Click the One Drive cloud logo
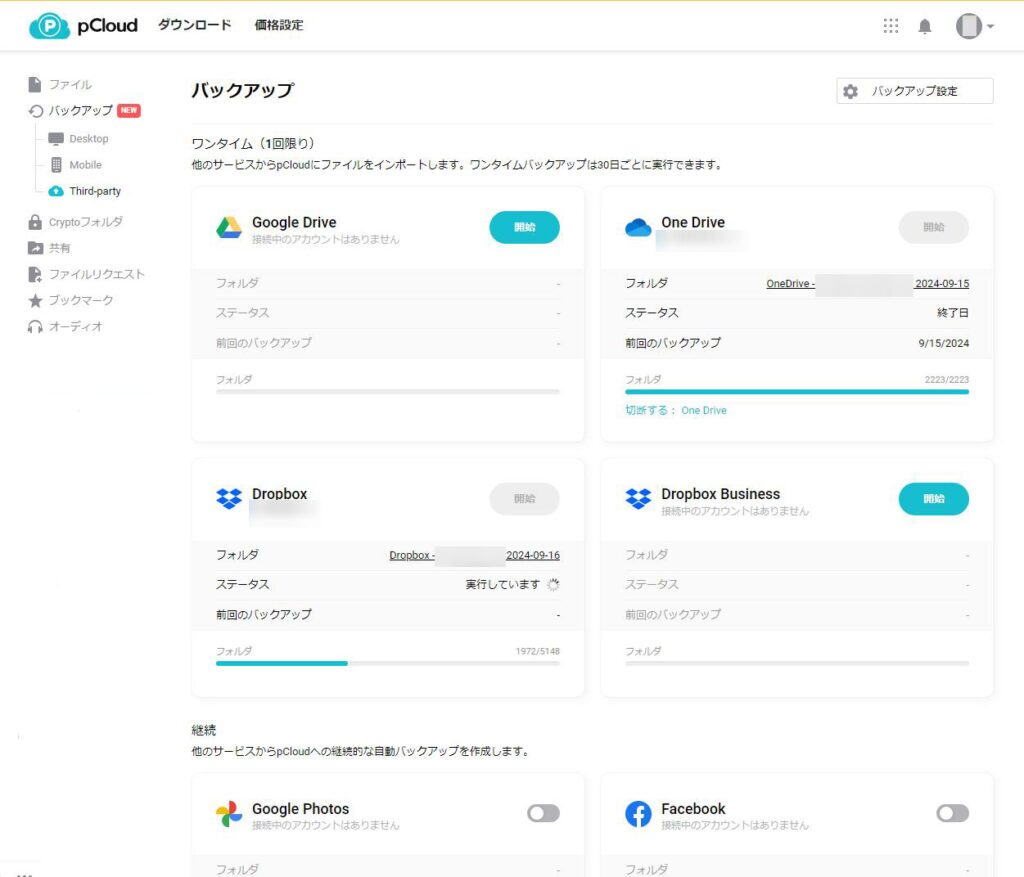 click(x=638, y=227)
